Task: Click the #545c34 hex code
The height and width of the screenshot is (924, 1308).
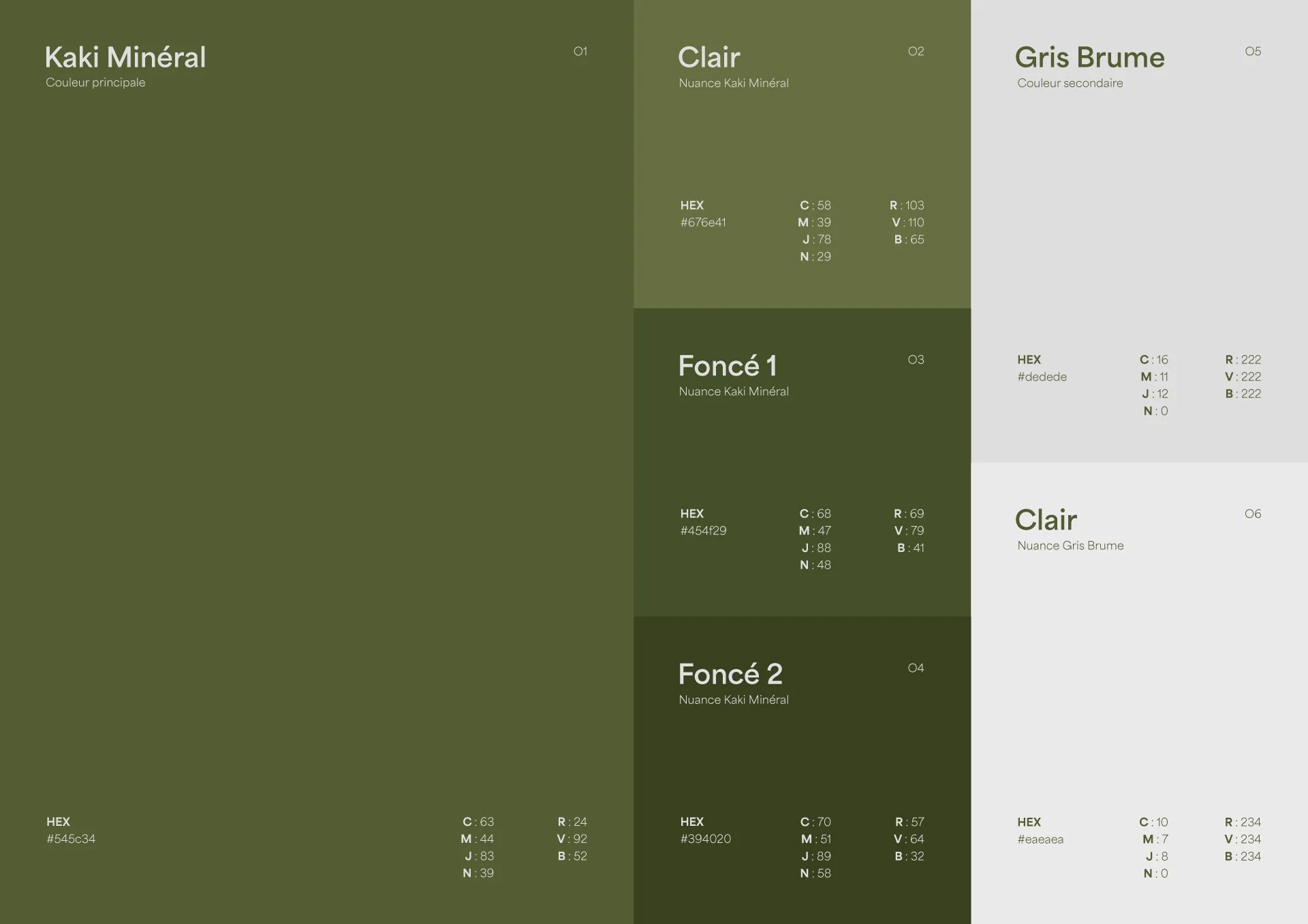Action: 71,839
